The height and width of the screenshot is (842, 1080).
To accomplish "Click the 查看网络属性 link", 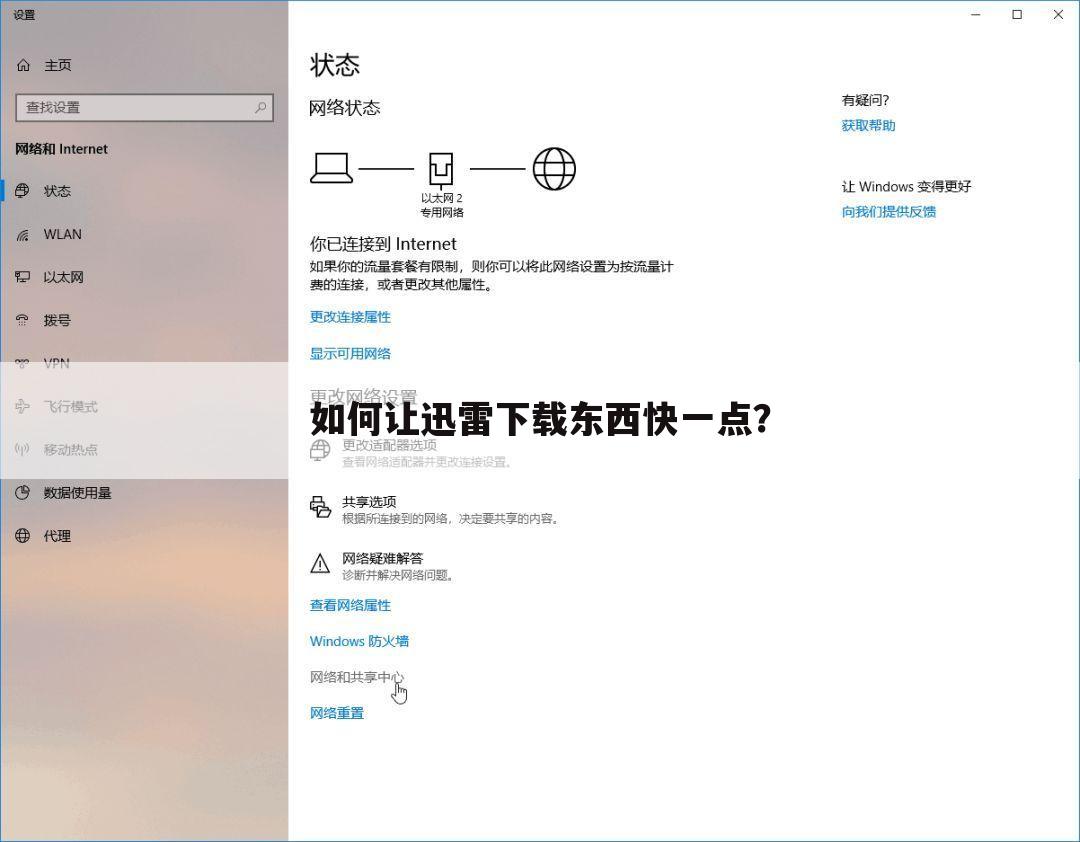I will point(350,606).
